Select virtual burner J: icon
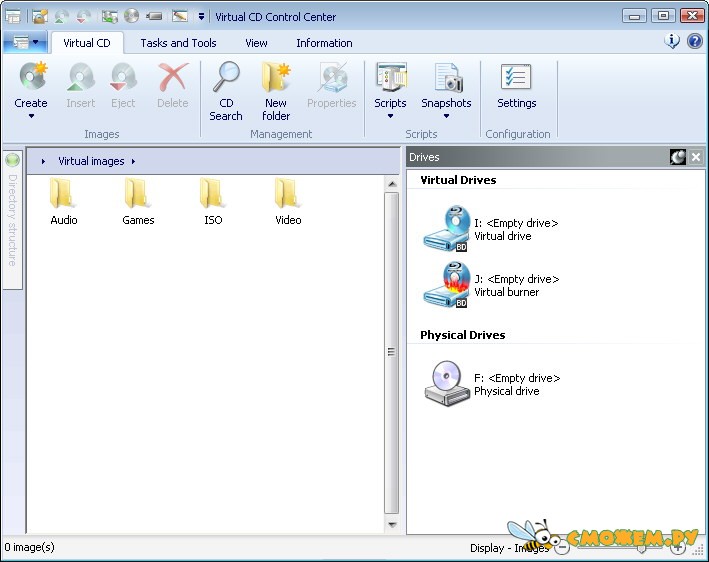 (447, 285)
